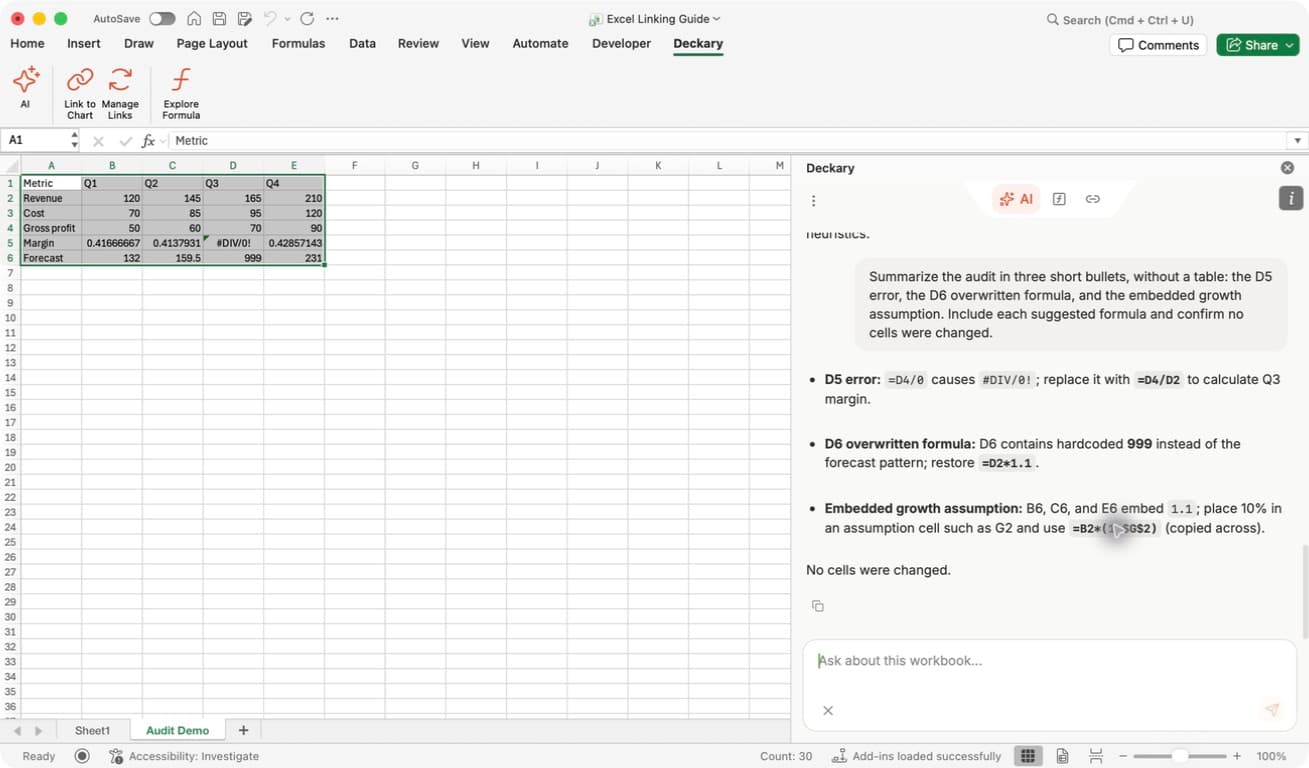The image size is (1309, 768).
Task: Open Manage Links from the ribbon
Action: (120, 93)
